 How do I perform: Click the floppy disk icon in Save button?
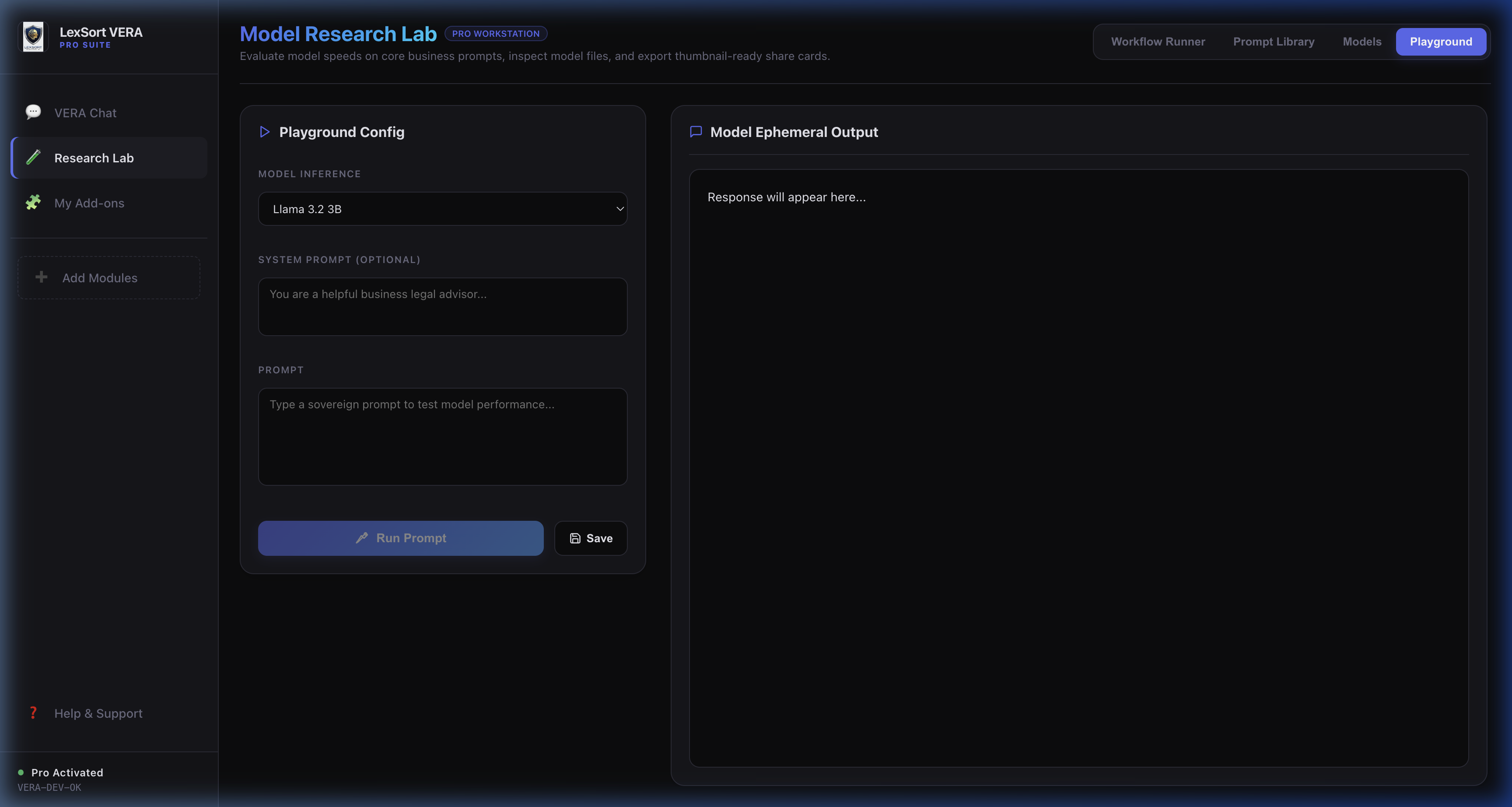pyautogui.click(x=575, y=538)
